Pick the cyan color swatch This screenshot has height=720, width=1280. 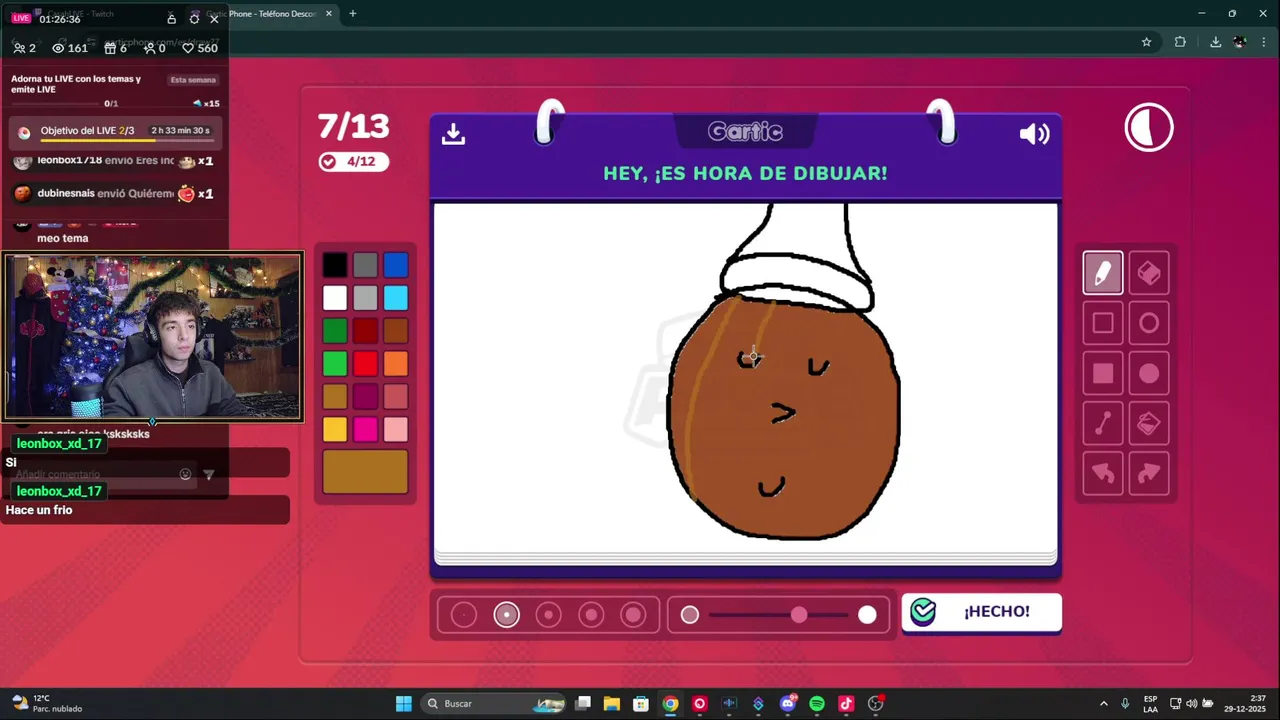pyautogui.click(x=396, y=298)
